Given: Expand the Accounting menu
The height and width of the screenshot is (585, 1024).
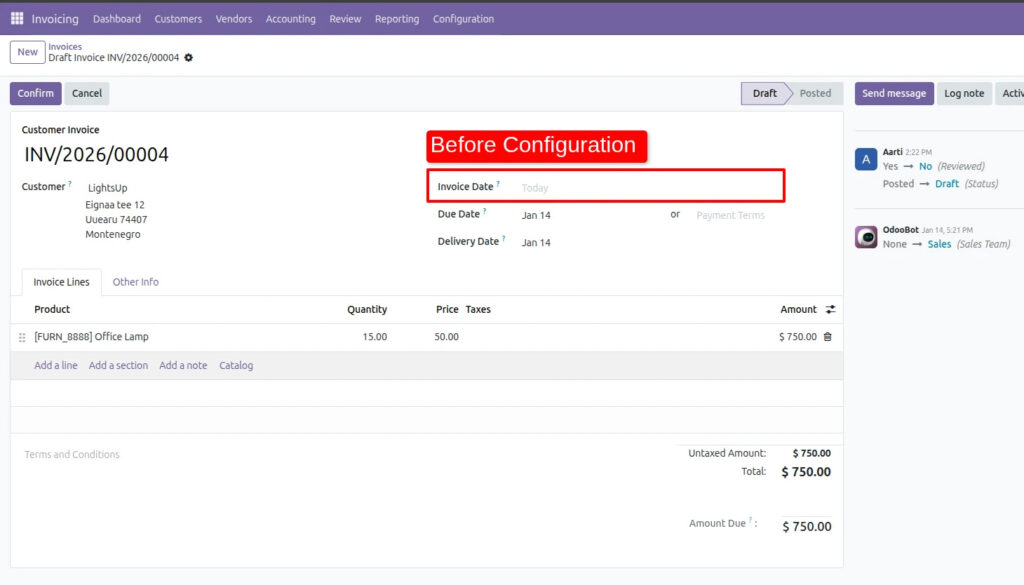Looking at the screenshot, I should click(x=290, y=19).
